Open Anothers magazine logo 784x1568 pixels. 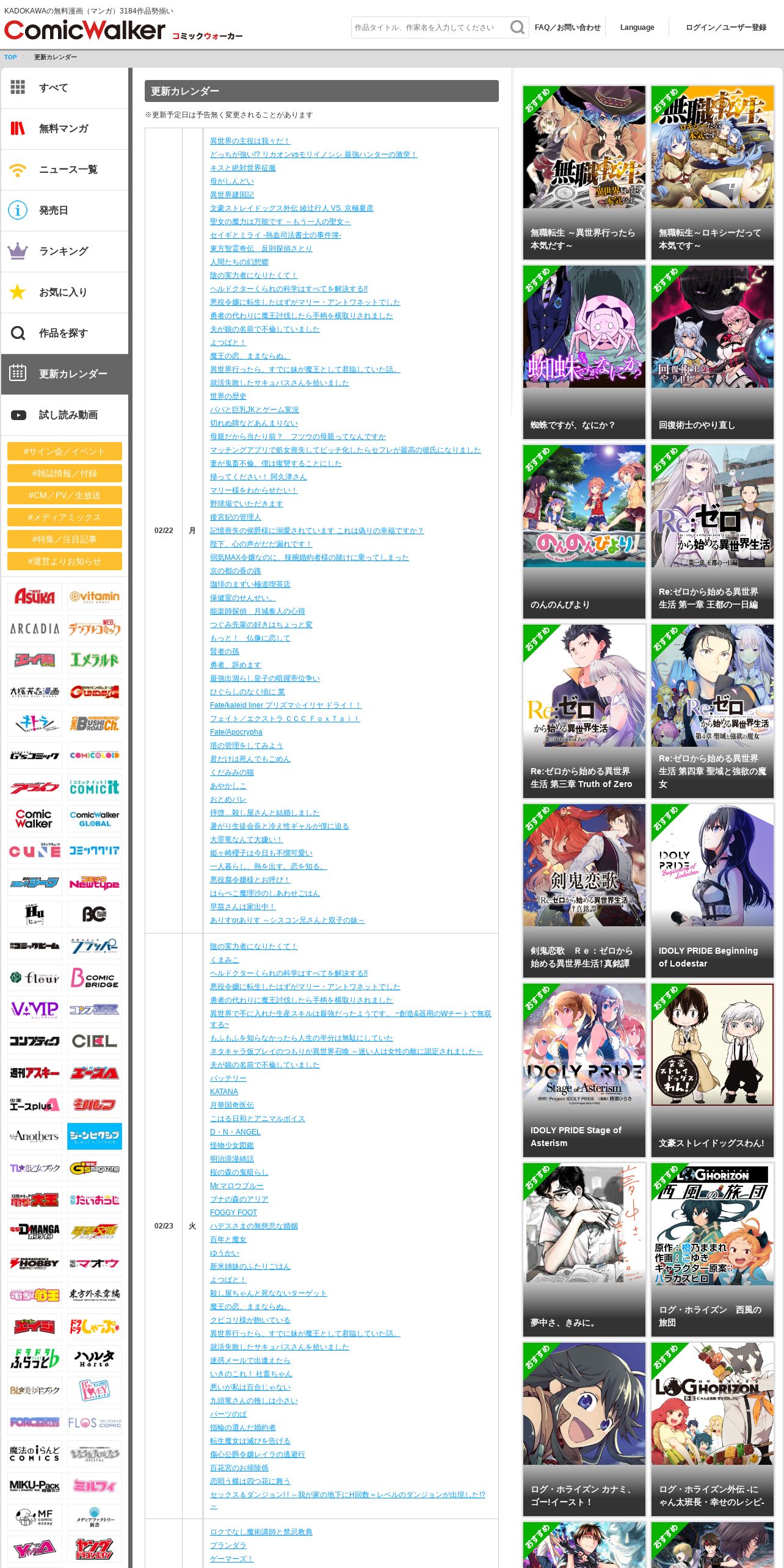[x=35, y=1136]
